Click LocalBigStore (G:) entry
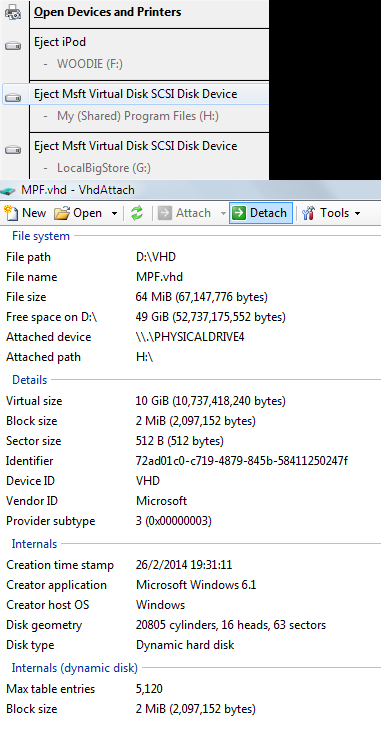 pos(104,168)
